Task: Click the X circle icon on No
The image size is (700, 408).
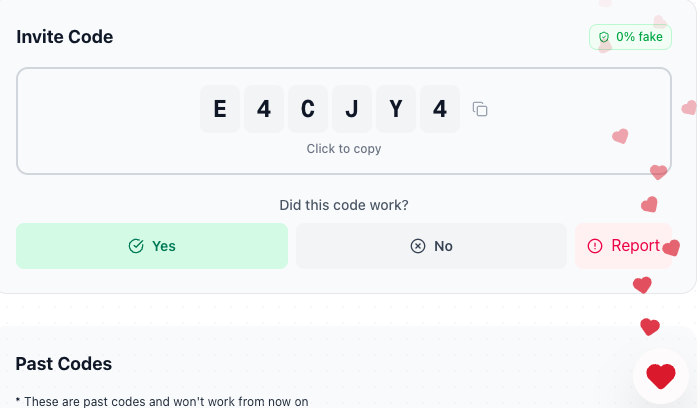Action: tap(418, 246)
